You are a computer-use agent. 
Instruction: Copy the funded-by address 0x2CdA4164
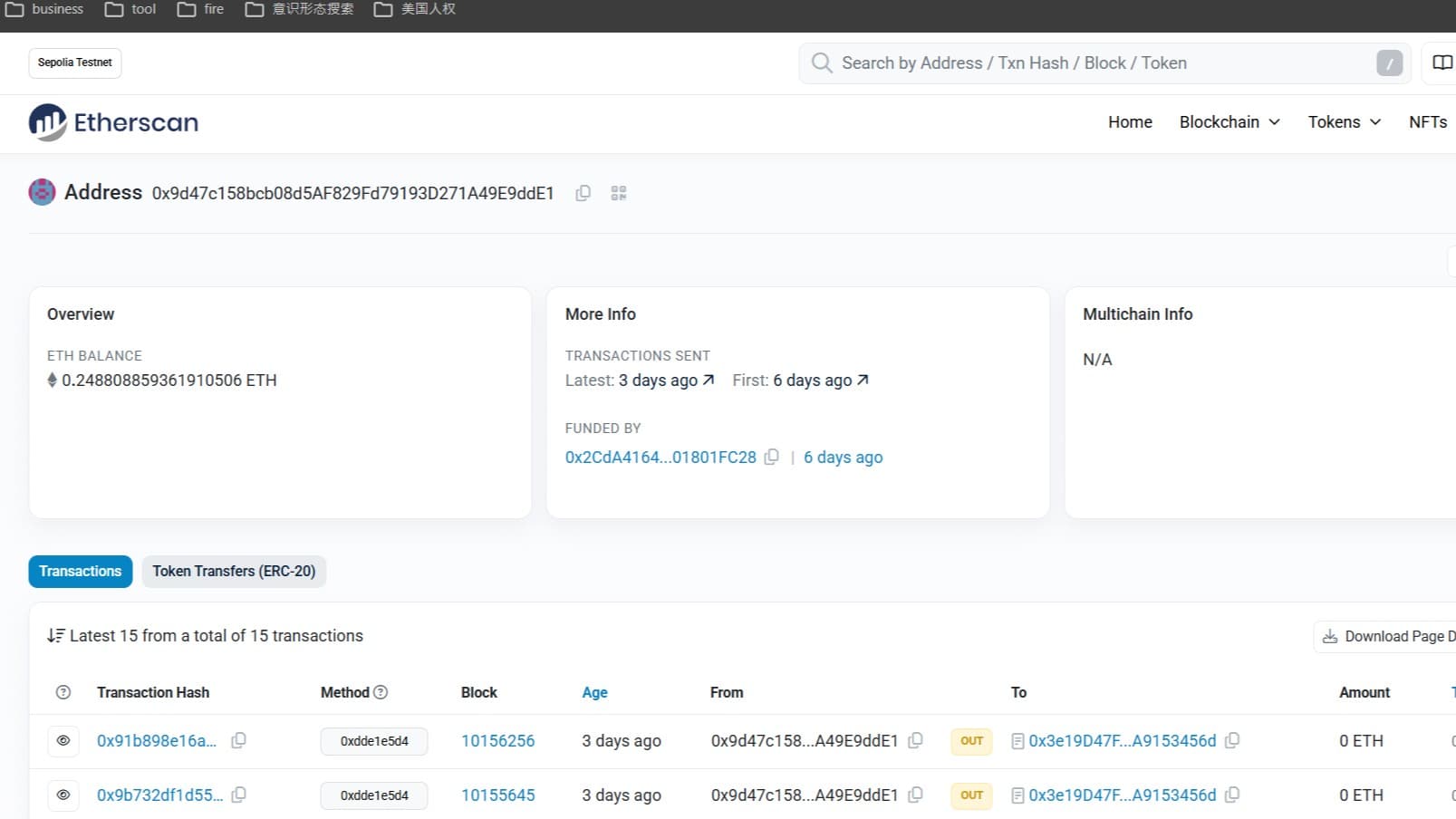coord(771,457)
